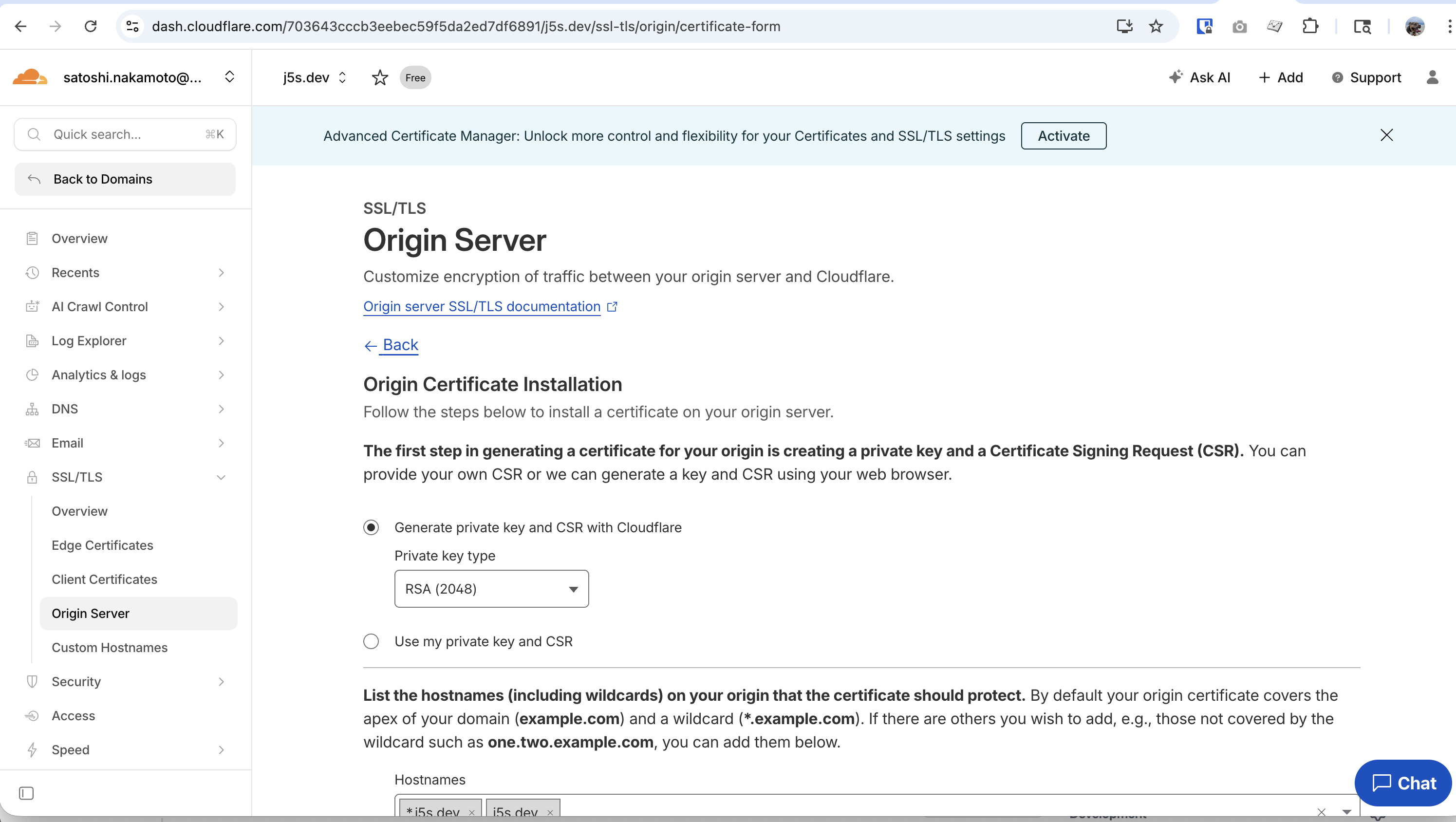Star the j5s.dev domain
The image size is (1456, 822).
380,77
